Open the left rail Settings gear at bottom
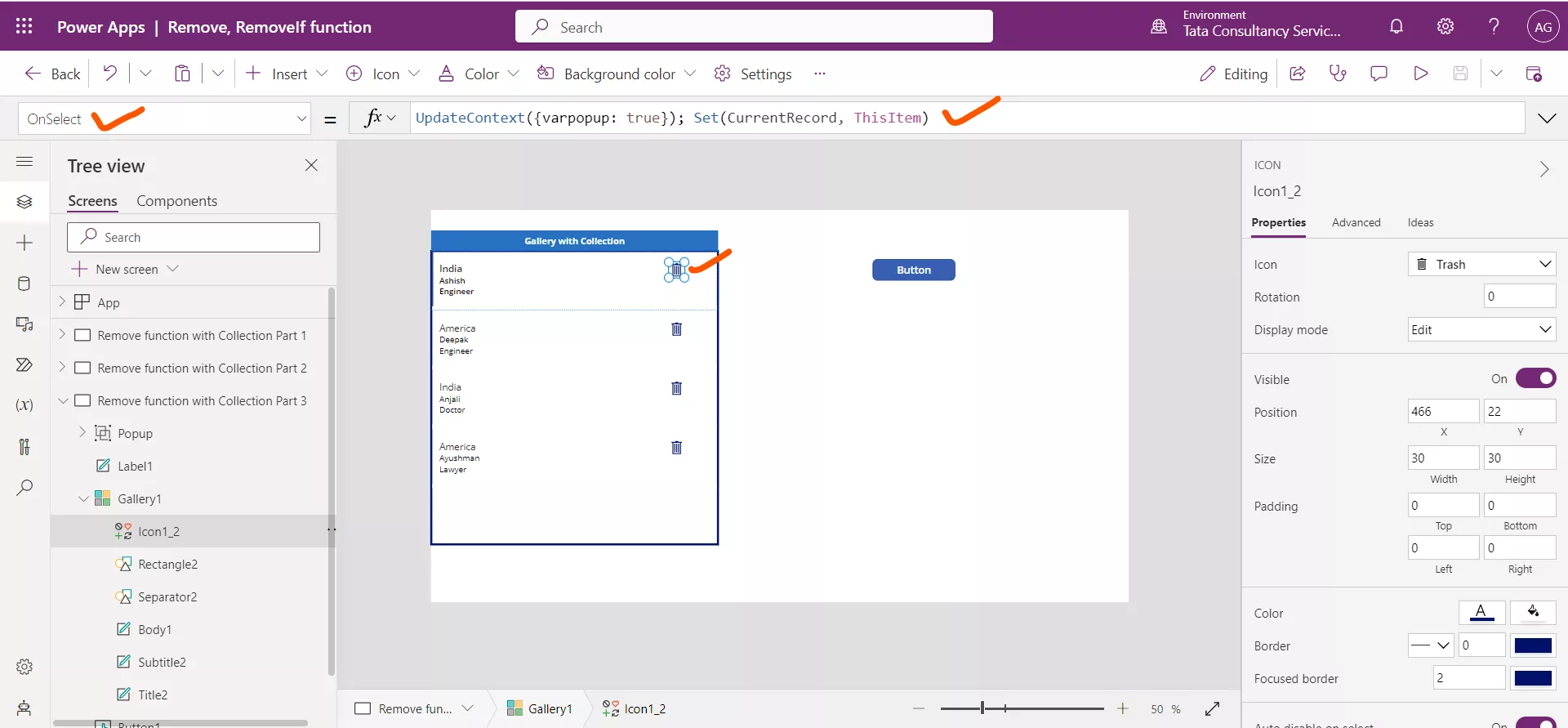Image resolution: width=1568 pixels, height=728 pixels. 24,667
